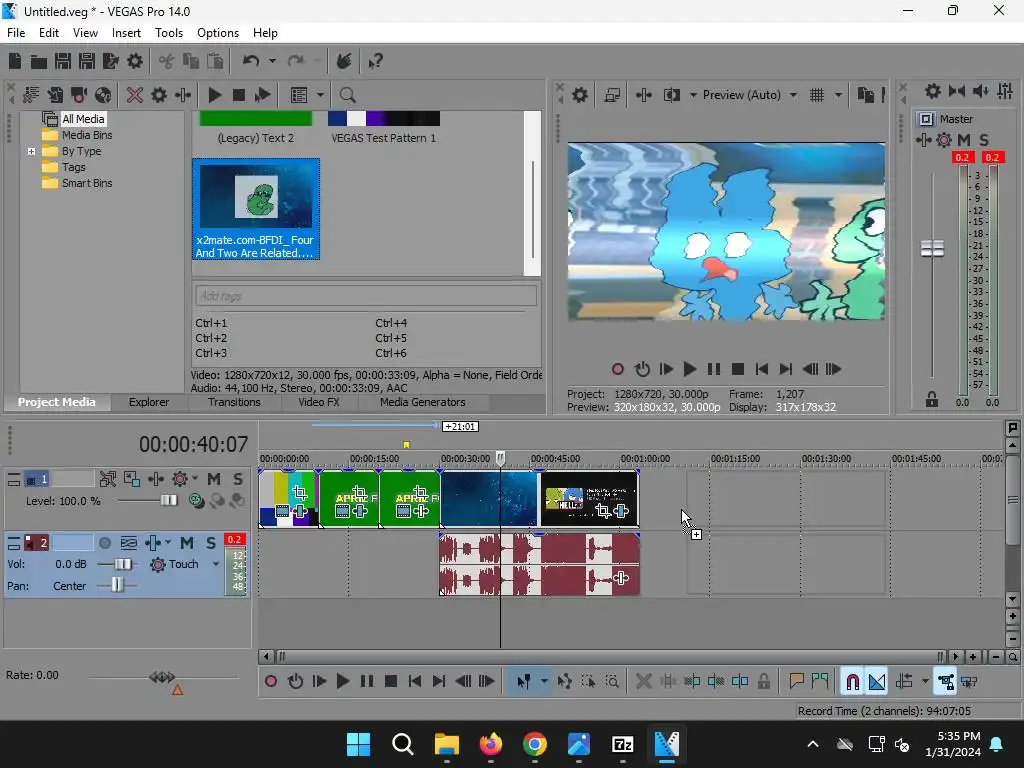Click the Normal Edit Tool icon
Image resolution: width=1024 pixels, height=768 pixels.
point(524,682)
